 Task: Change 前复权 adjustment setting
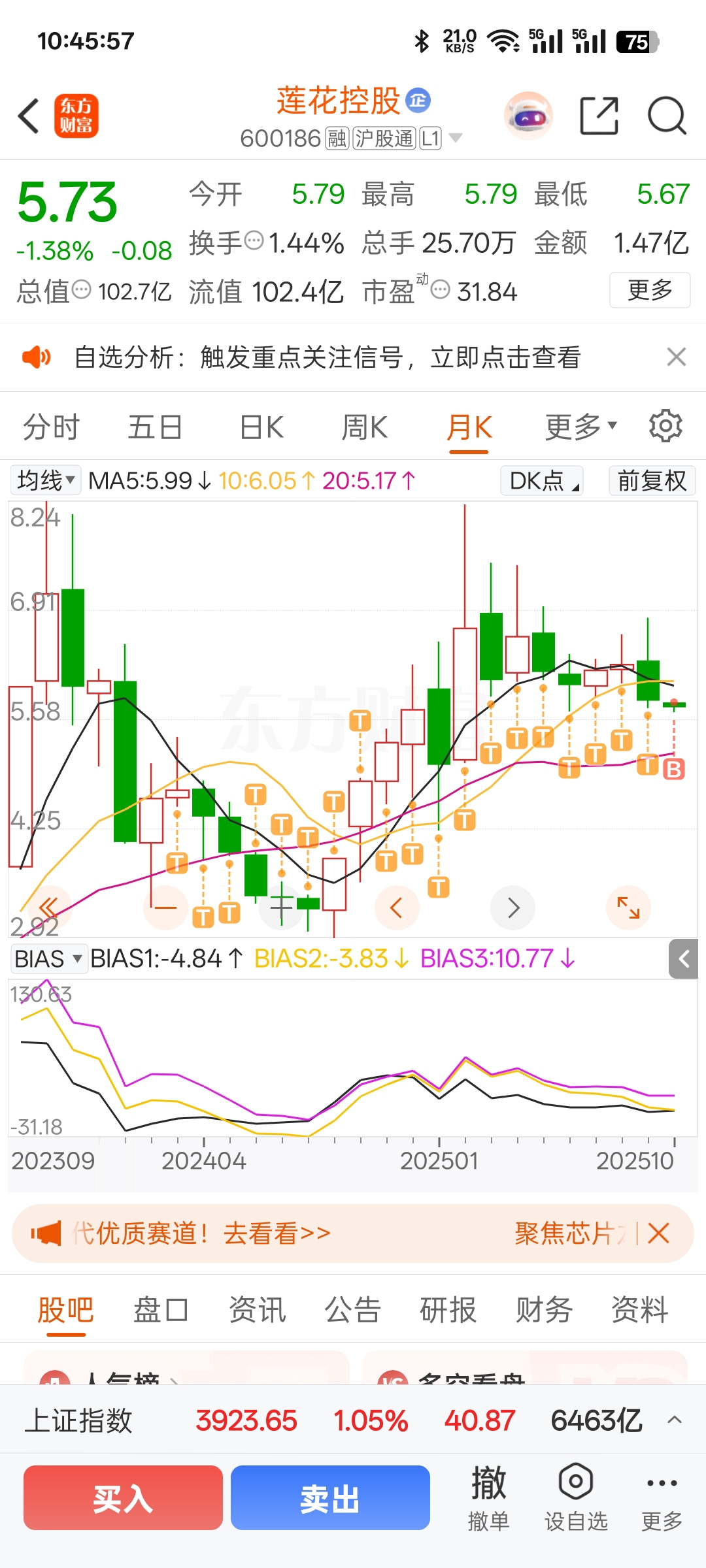[652, 480]
